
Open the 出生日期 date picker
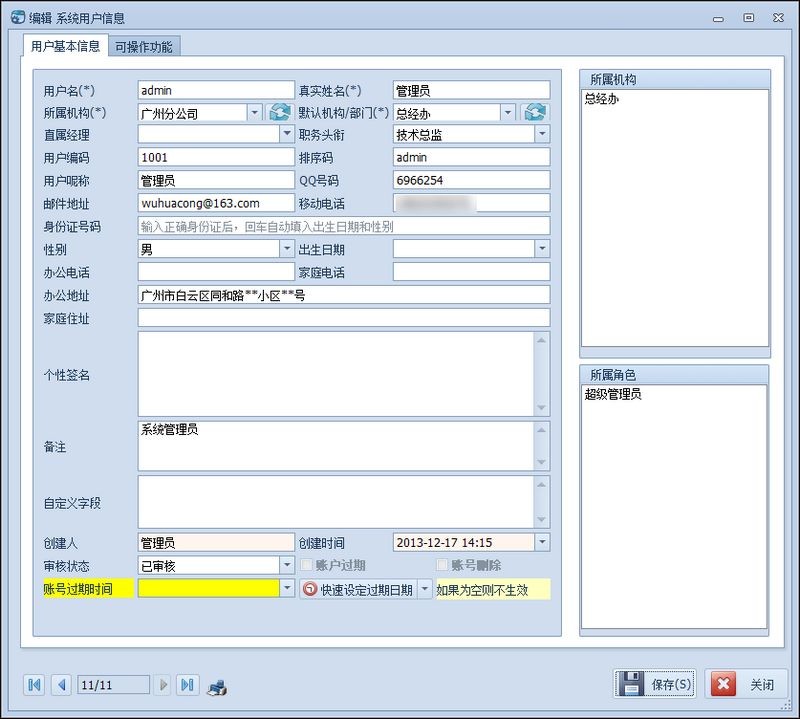(543, 249)
